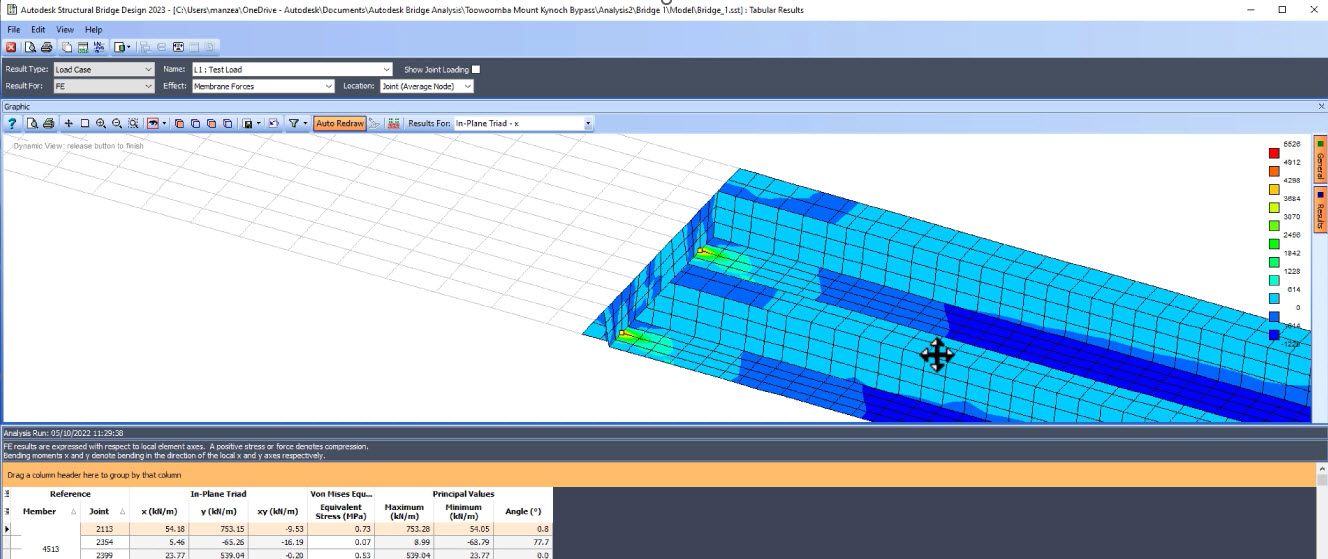This screenshot has height=559, width=1328.
Task: Open the Effect dropdown showing Membrane Forces
Action: (262, 86)
